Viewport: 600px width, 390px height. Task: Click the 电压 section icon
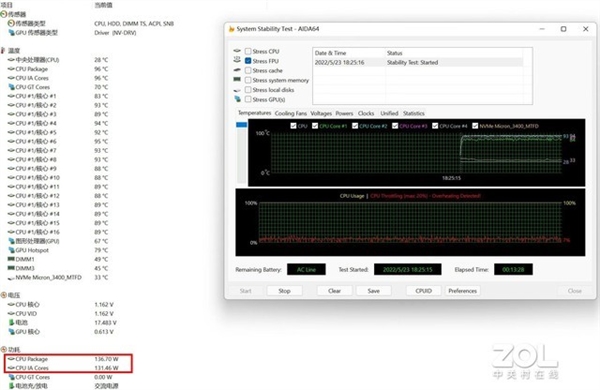[4, 295]
